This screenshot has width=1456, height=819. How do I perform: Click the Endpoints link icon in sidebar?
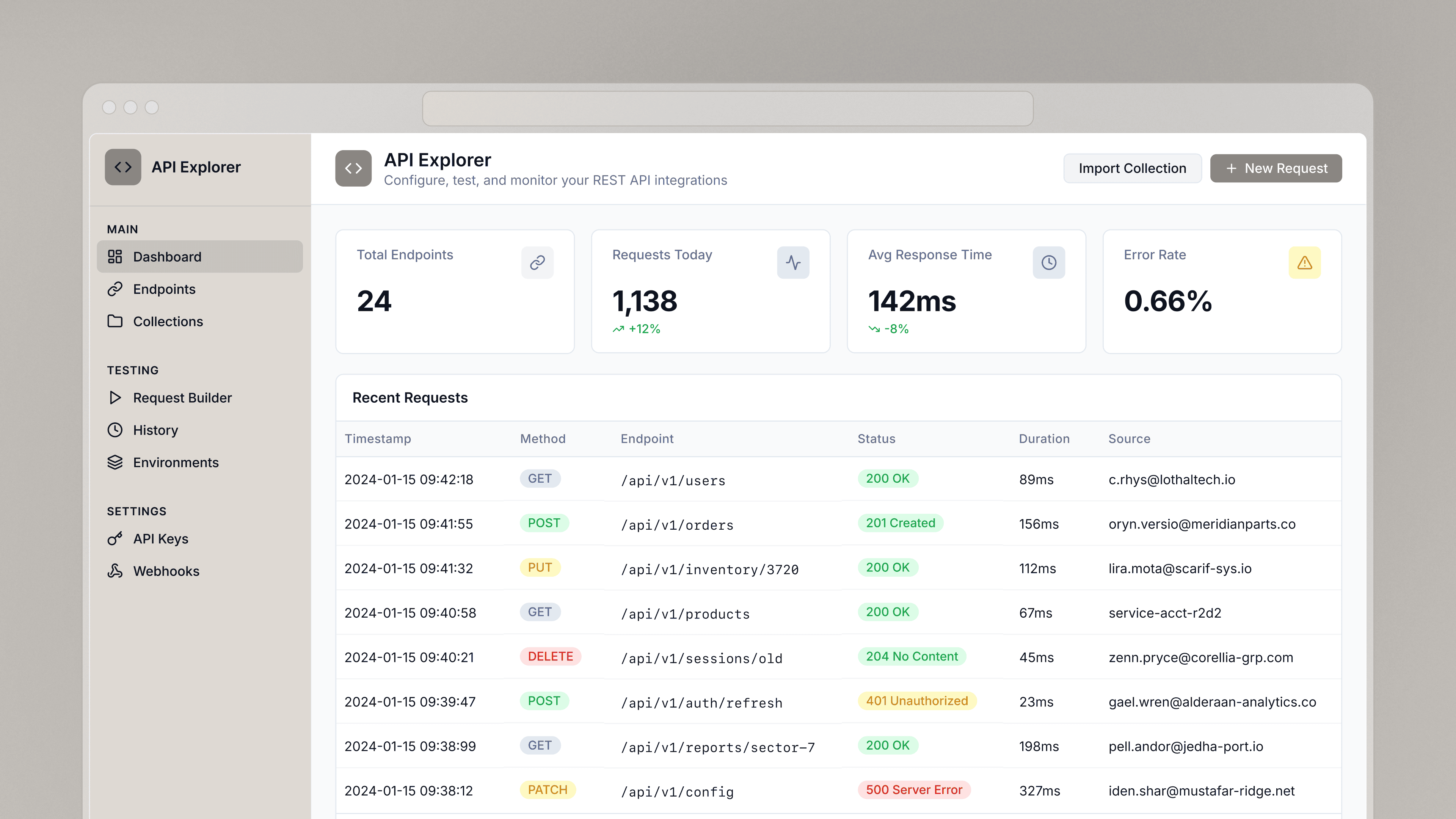pos(115,289)
